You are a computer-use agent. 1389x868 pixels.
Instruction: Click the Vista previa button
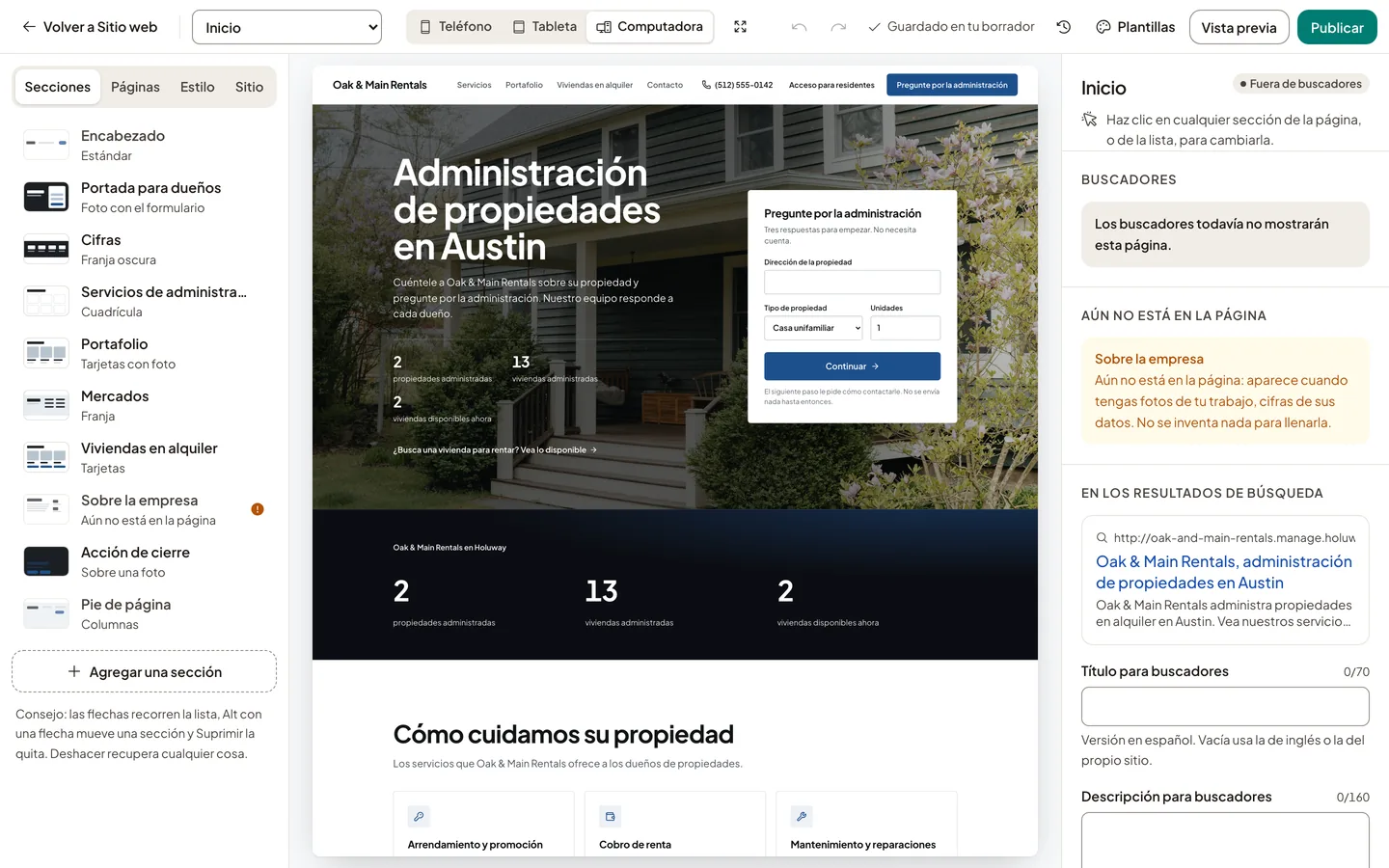1239,27
